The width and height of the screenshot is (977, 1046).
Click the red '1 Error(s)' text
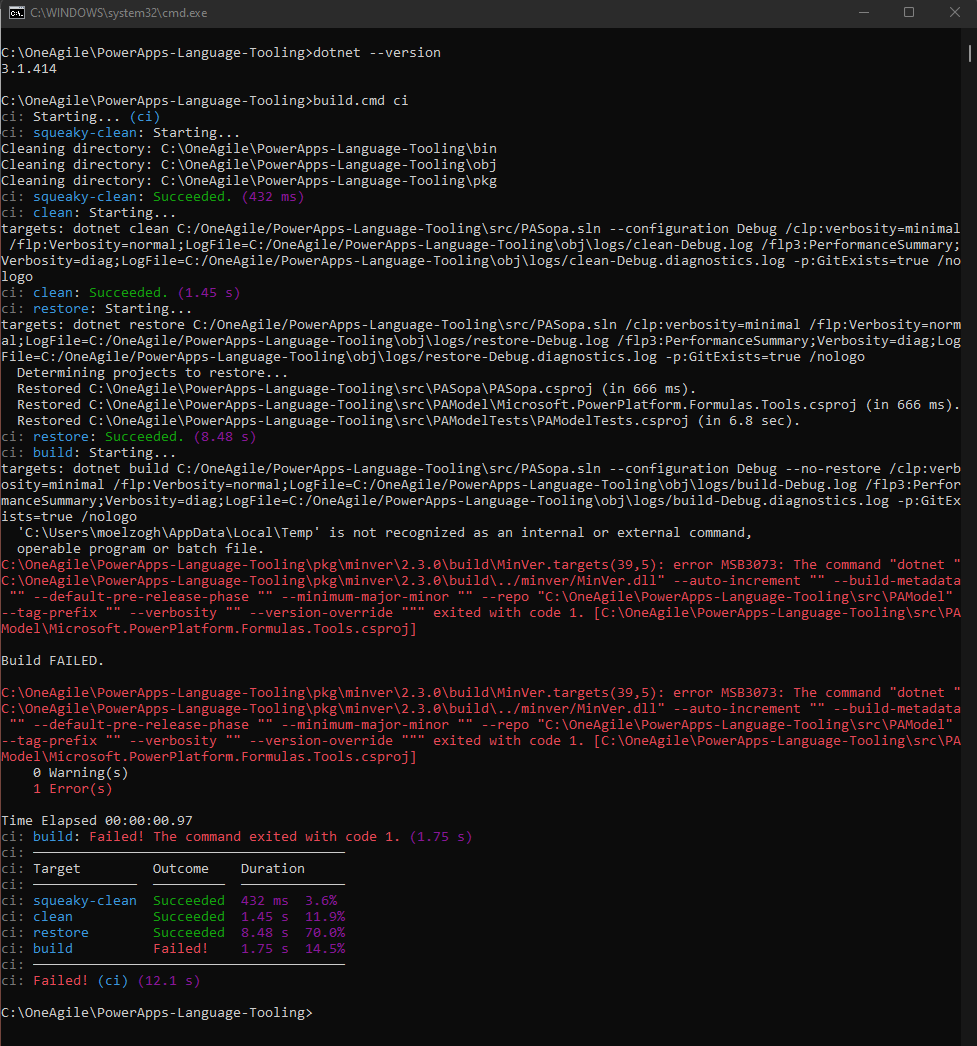72,789
